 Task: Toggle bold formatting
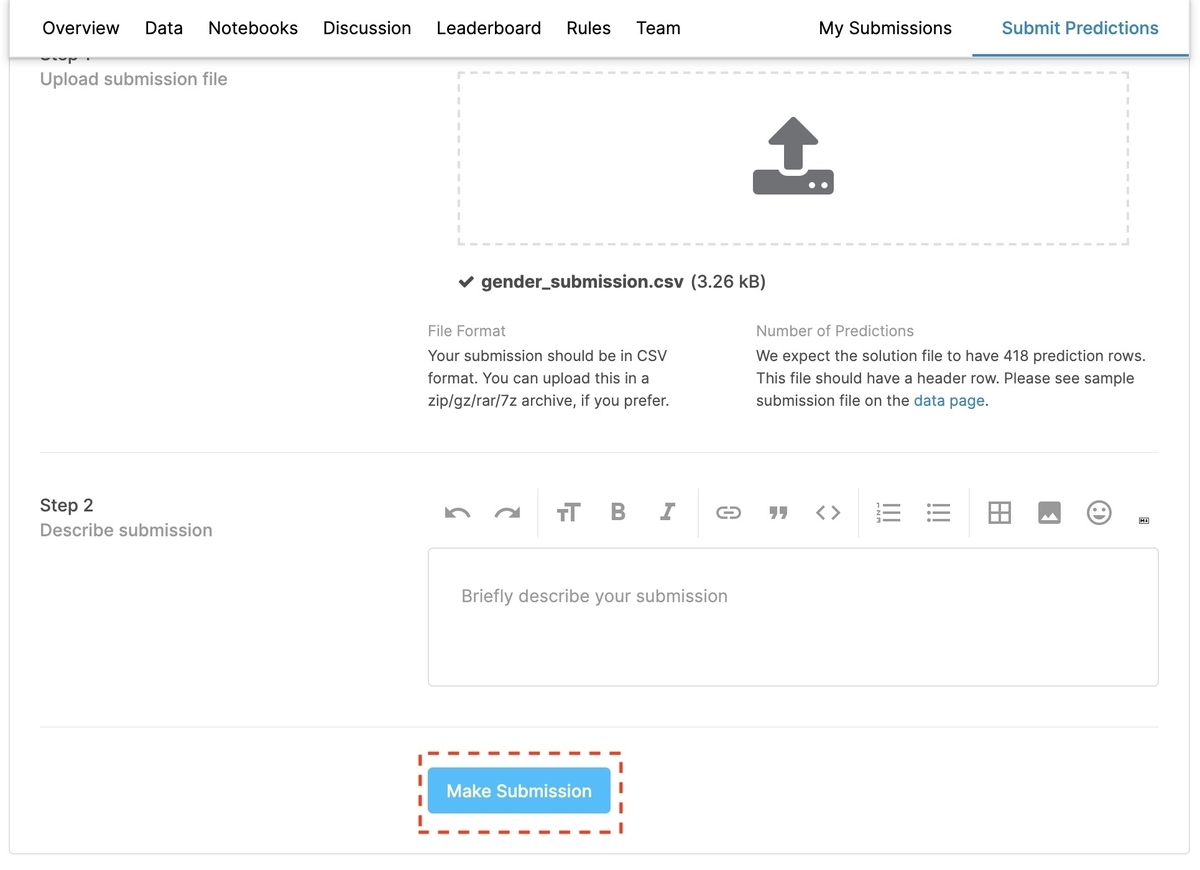[x=618, y=512]
